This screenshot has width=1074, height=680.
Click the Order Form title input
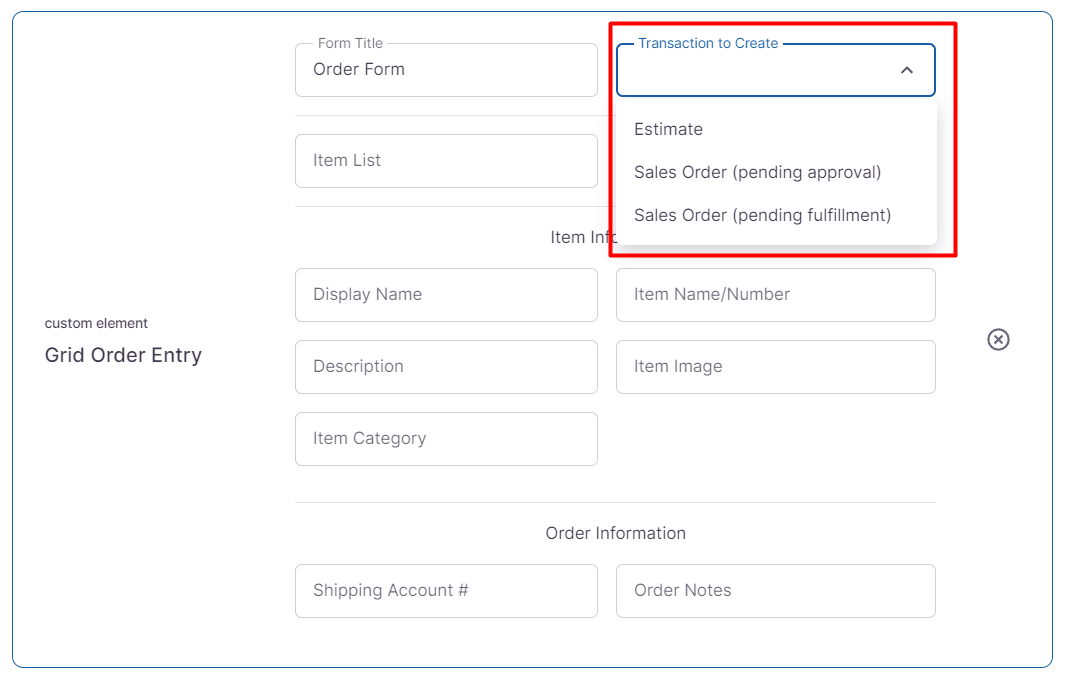446,70
